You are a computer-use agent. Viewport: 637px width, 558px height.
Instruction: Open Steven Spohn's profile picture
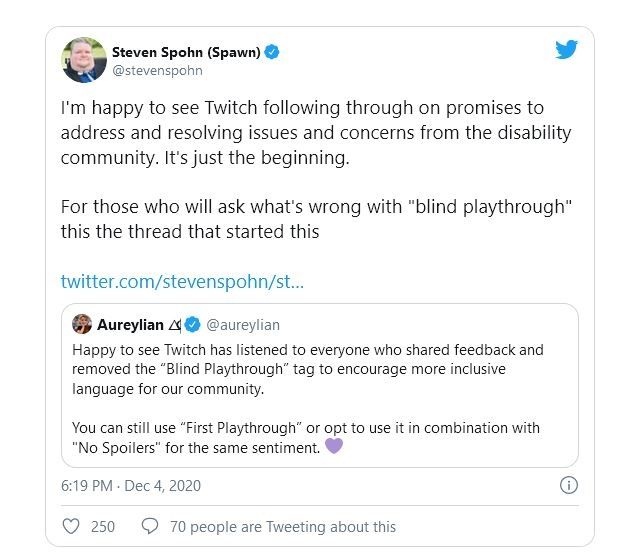(x=84, y=60)
